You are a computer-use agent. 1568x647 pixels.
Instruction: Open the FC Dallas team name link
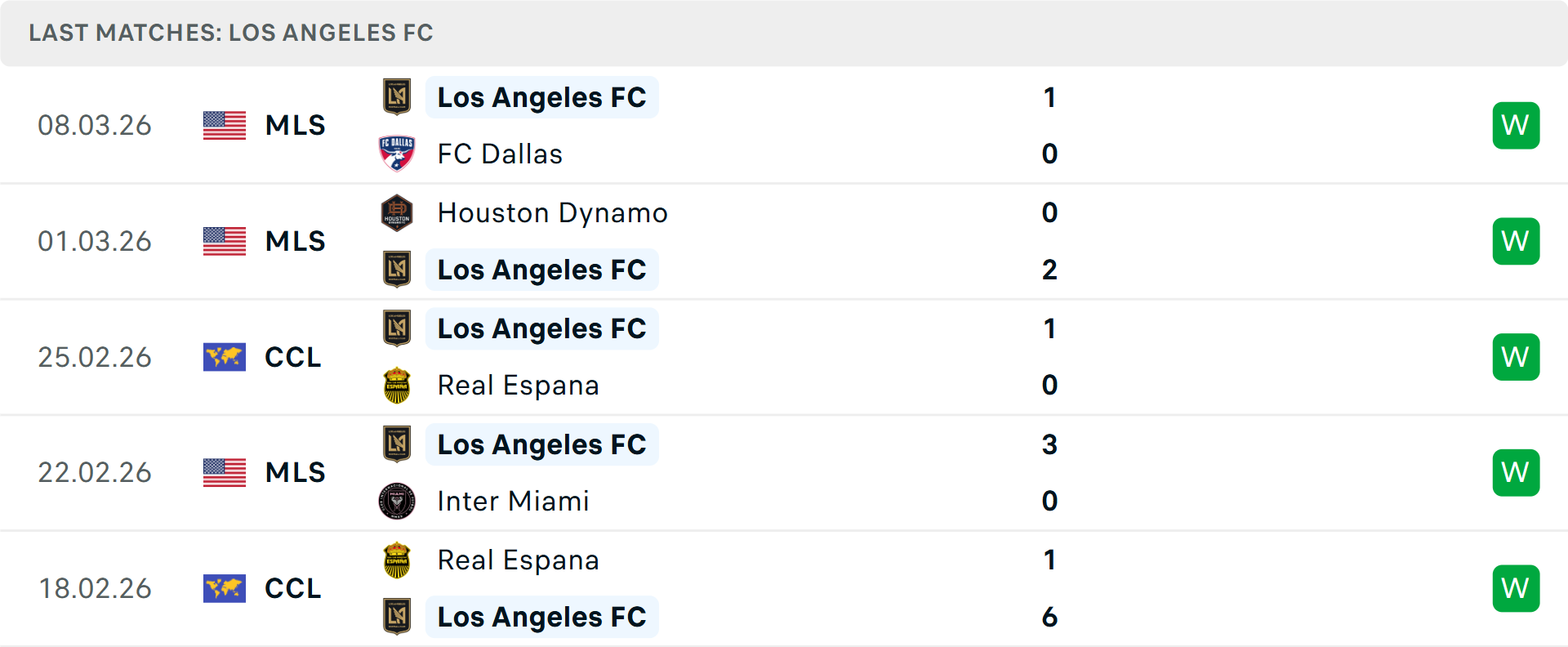point(500,154)
